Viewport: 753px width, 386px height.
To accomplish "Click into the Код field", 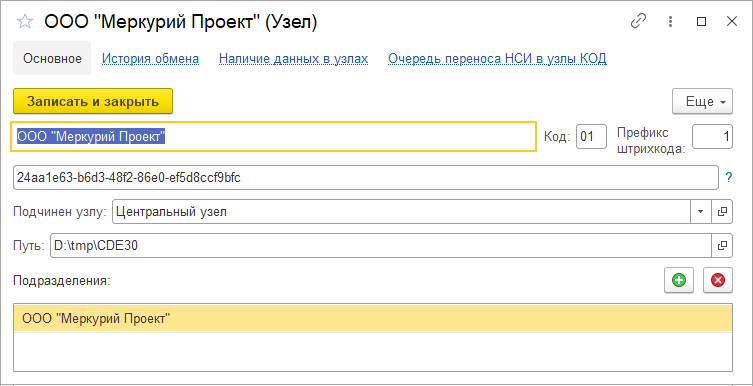I will 591,137.
